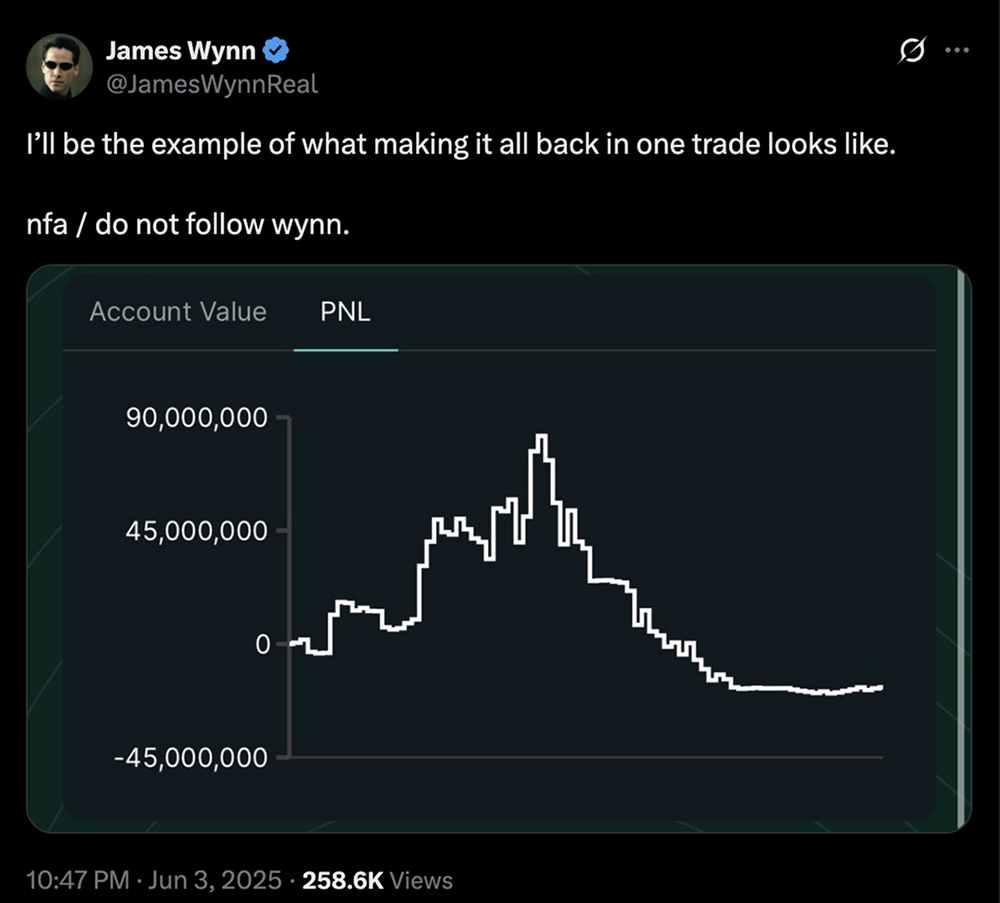Screen dimensions: 1000x903
Task: Click the 45,000,000 axis label
Action: pos(196,531)
